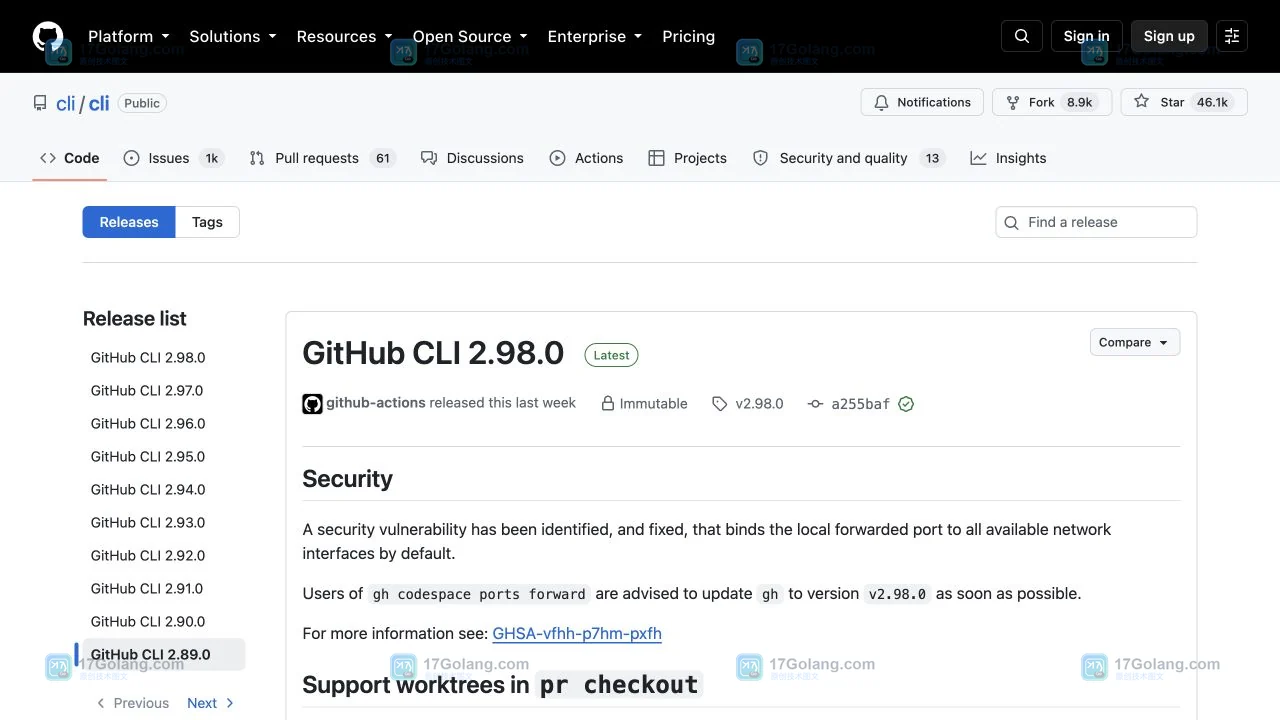
Task: Expand the Enterprise menu
Action: coord(594,36)
